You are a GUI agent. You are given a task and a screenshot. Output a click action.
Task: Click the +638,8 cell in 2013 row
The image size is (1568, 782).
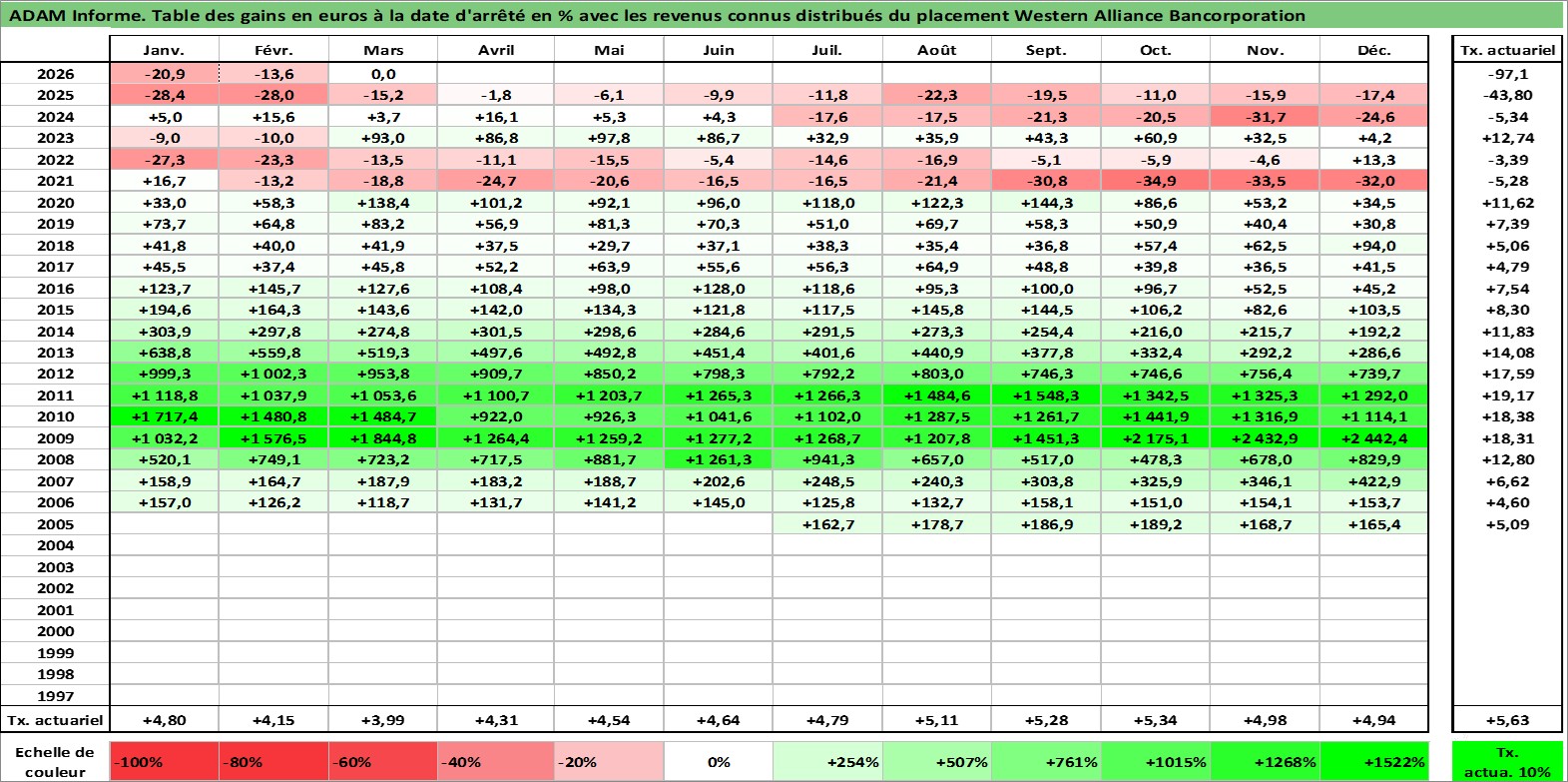click(x=164, y=353)
